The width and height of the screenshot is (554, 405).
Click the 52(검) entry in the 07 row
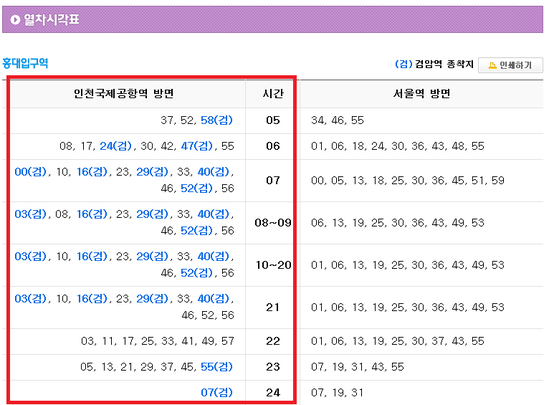click(x=197, y=188)
